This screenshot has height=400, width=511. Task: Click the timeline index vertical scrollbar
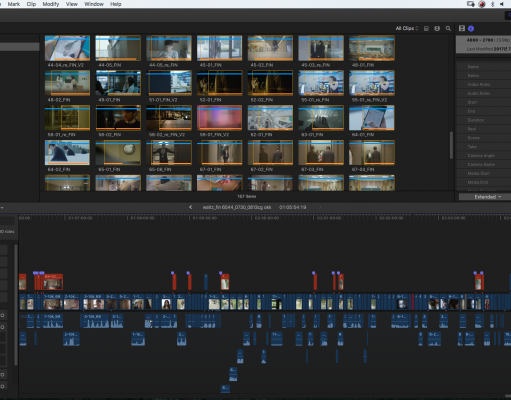coord(16,305)
